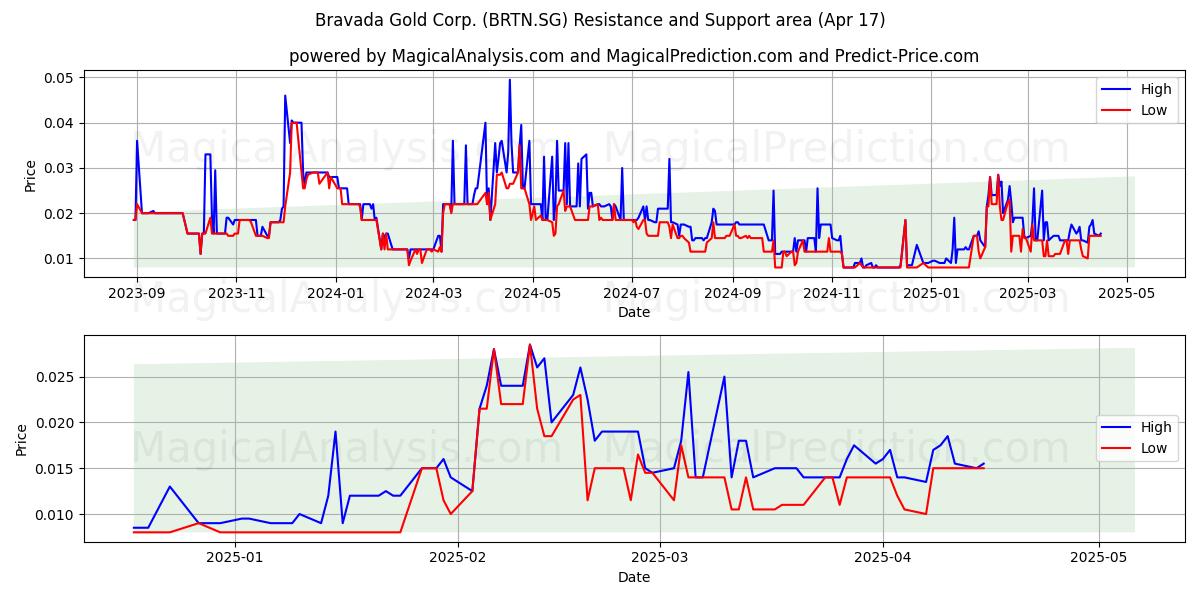Screen dimensions: 1200x600
Task: Click the lower chart 'Price' axis label
Action: pyautogui.click(x=22, y=438)
